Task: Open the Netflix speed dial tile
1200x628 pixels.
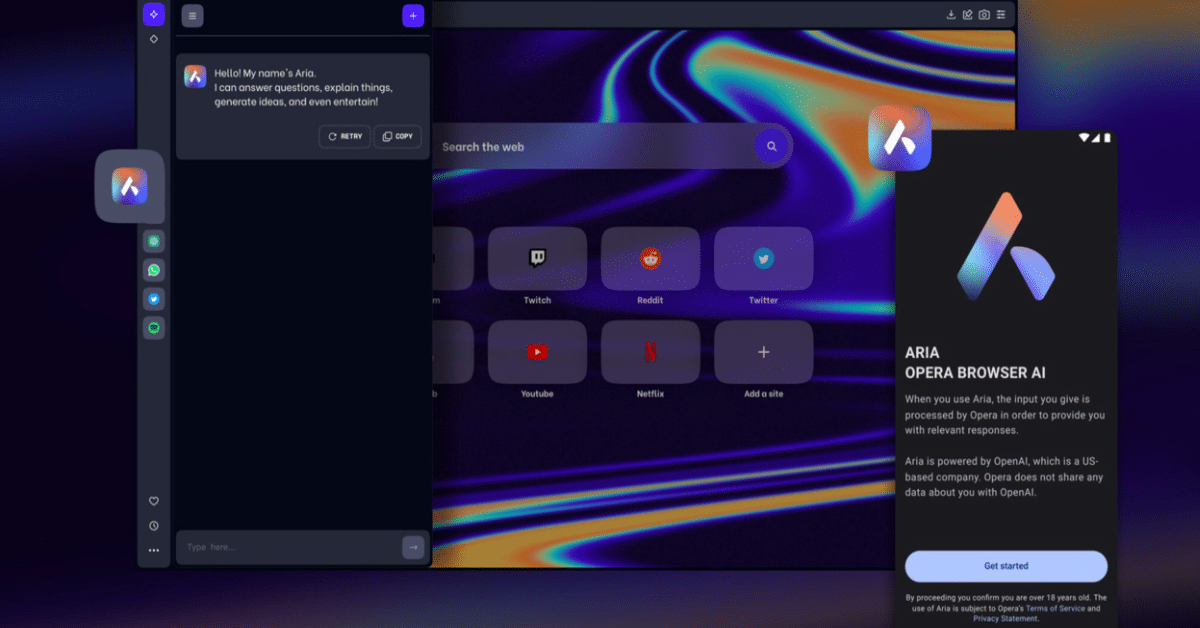Action: (x=650, y=352)
